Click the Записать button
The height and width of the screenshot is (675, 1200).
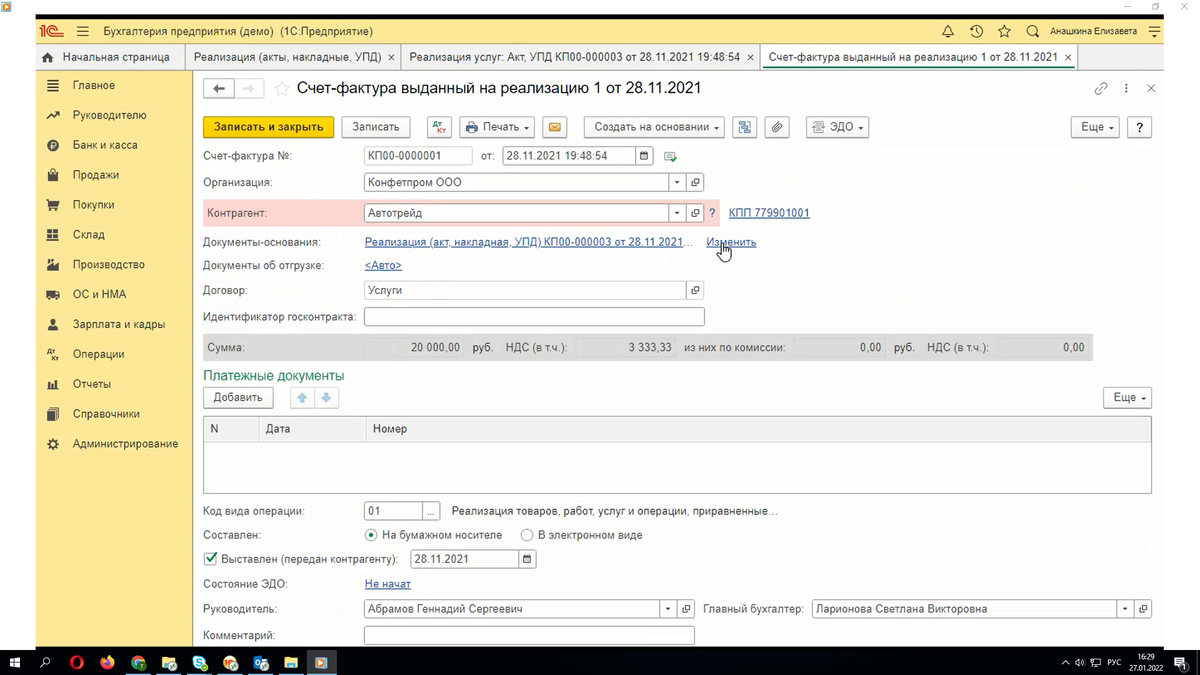[376, 127]
